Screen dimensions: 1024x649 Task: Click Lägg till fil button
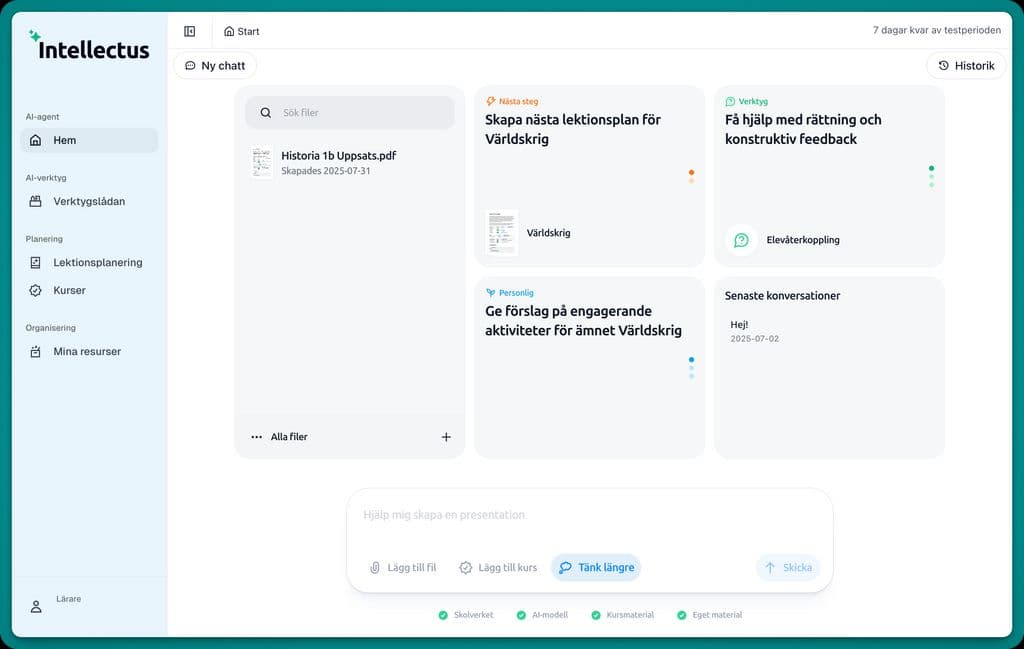click(x=403, y=567)
